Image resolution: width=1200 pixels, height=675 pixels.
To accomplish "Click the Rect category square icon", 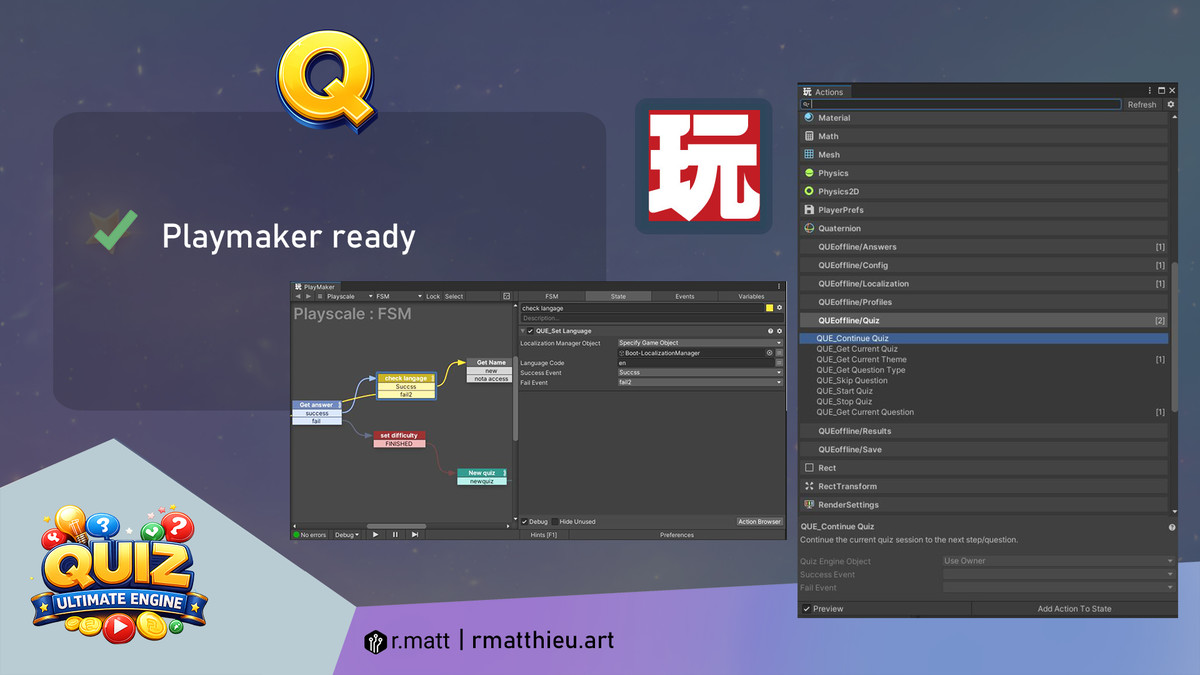I will [x=809, y=468].
